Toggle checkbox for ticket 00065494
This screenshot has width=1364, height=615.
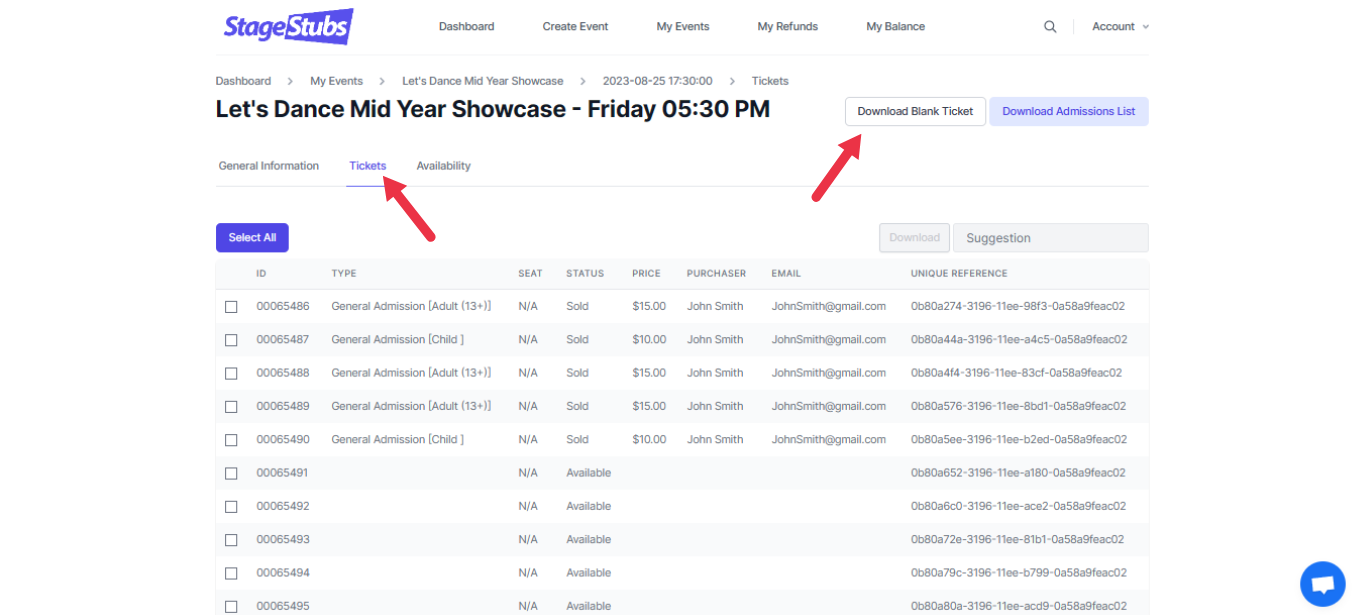231,573
